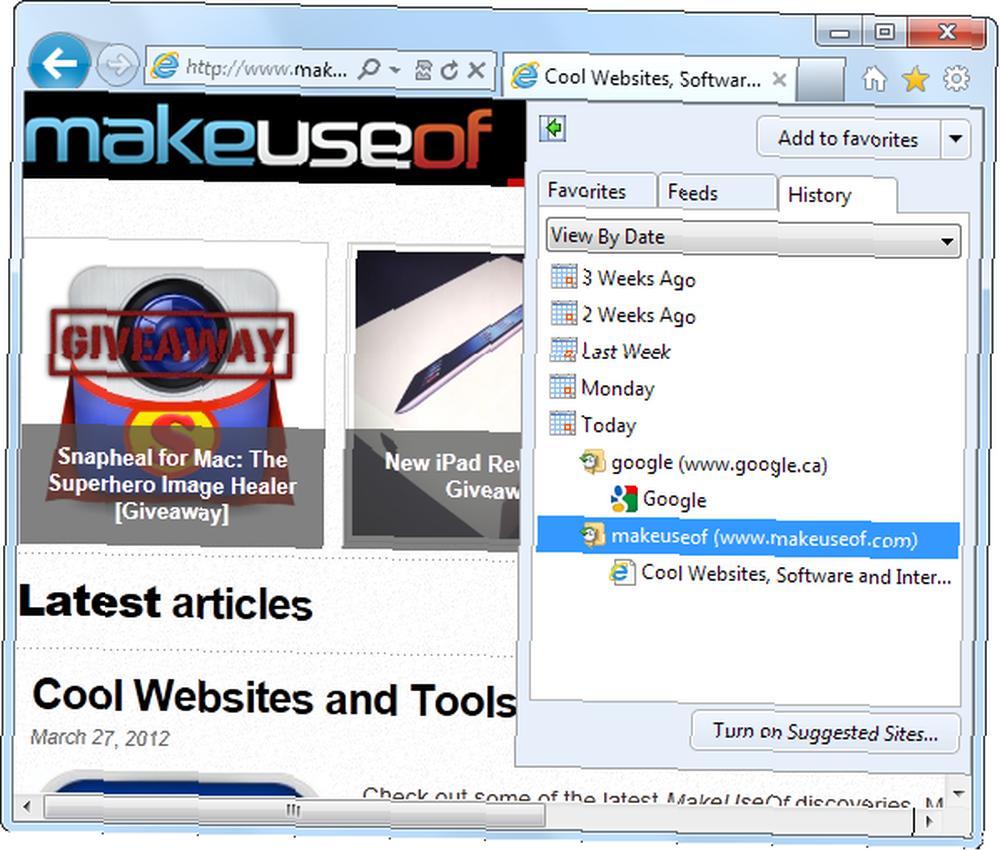Stop loading with the address bar X
1000x851 pixels.
pos(476,69)
